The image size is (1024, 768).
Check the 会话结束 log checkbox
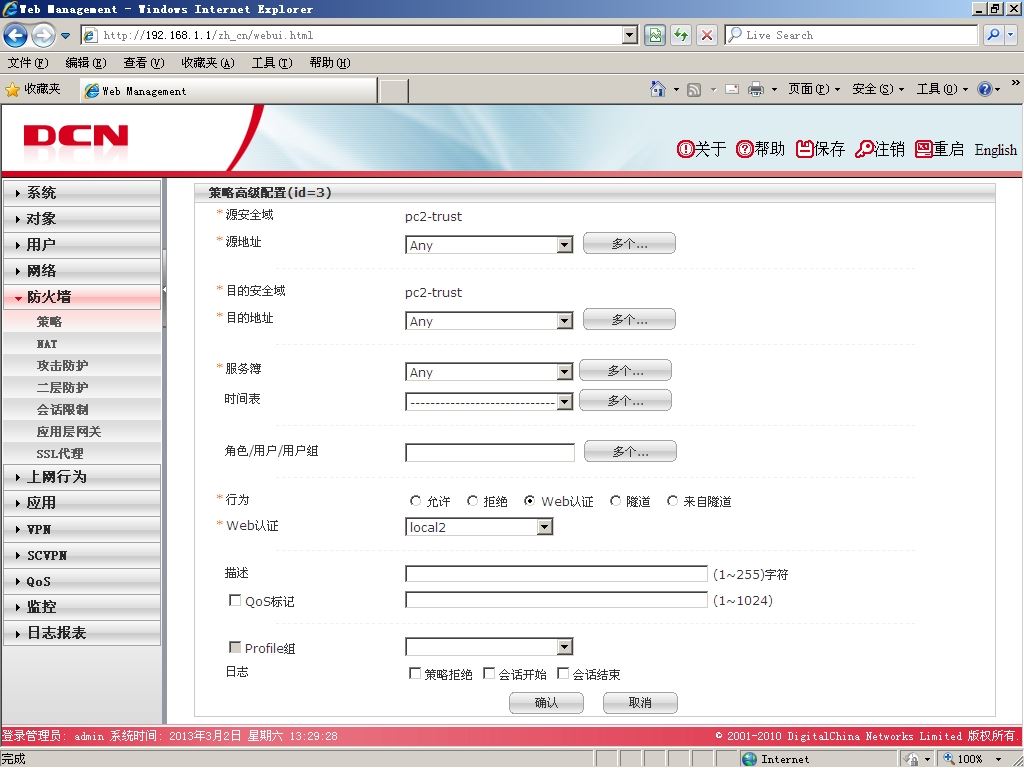click(562, 673)
